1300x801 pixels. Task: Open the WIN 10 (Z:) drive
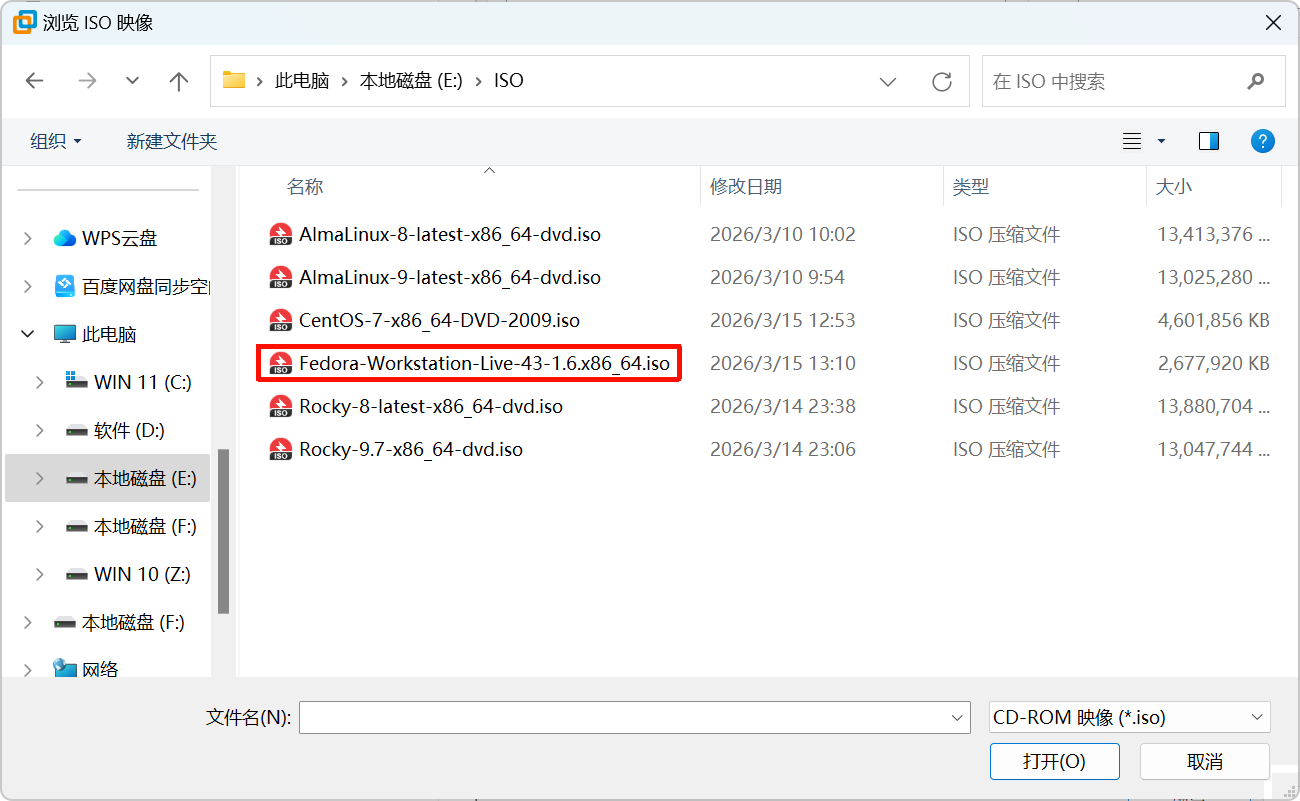[x=142, y=574]
